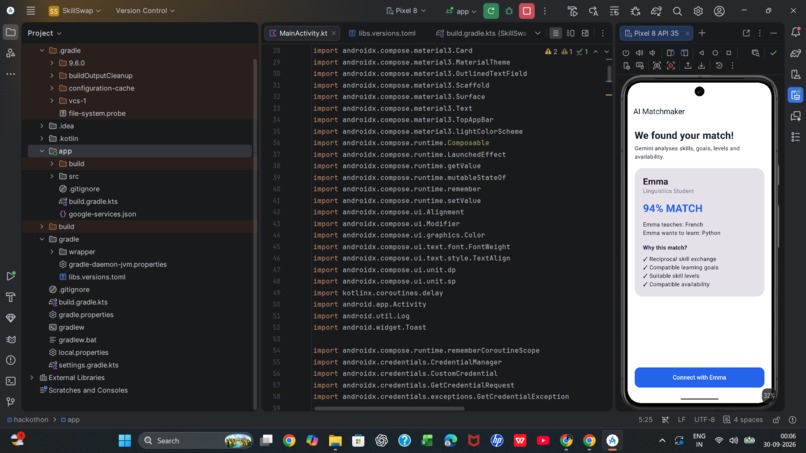Switch editor to Design view
The width and height of the screenshot is (806, 453).
[x=585, y=33]
